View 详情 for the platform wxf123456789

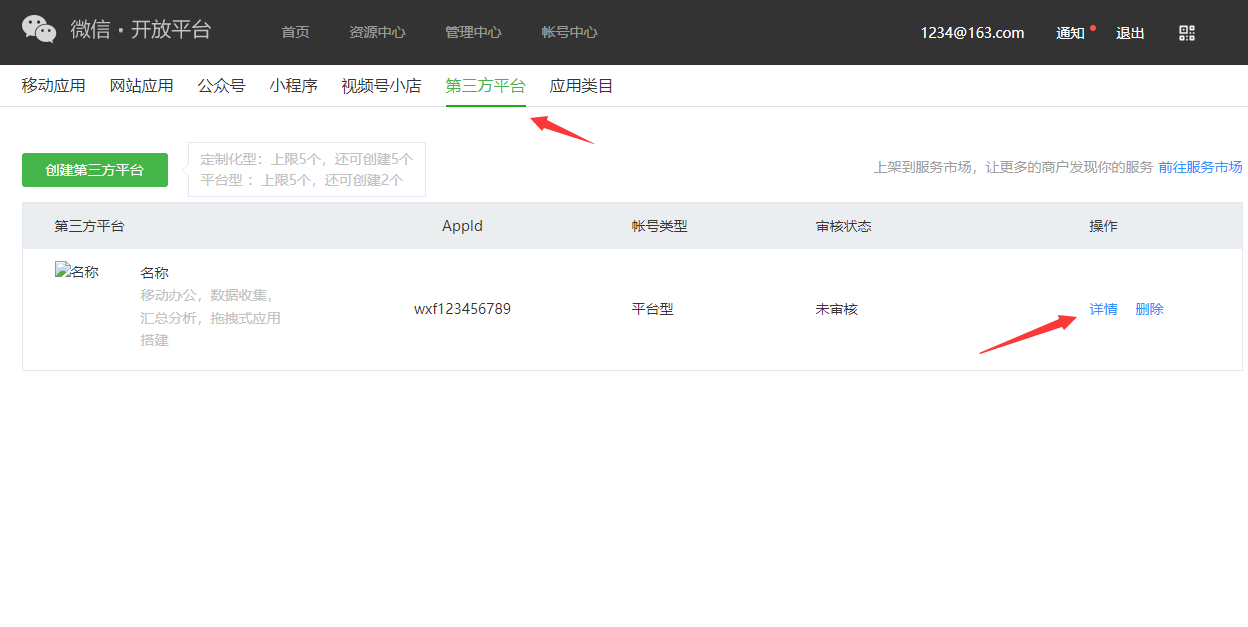(x=1103, y=309)
